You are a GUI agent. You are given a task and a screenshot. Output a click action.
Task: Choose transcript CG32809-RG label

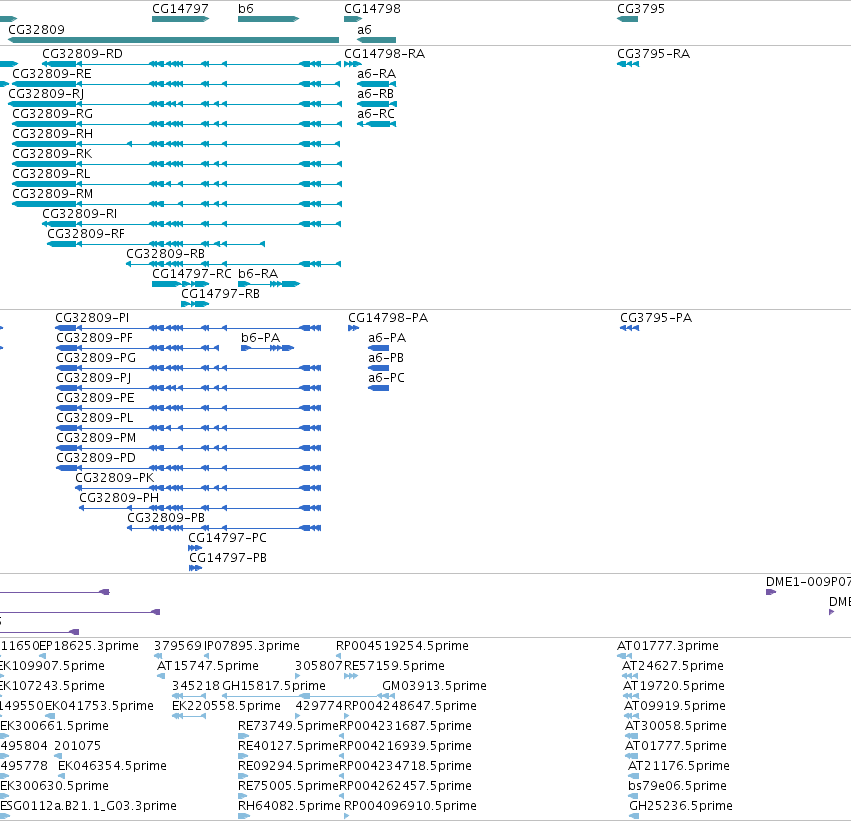(52, 114)
